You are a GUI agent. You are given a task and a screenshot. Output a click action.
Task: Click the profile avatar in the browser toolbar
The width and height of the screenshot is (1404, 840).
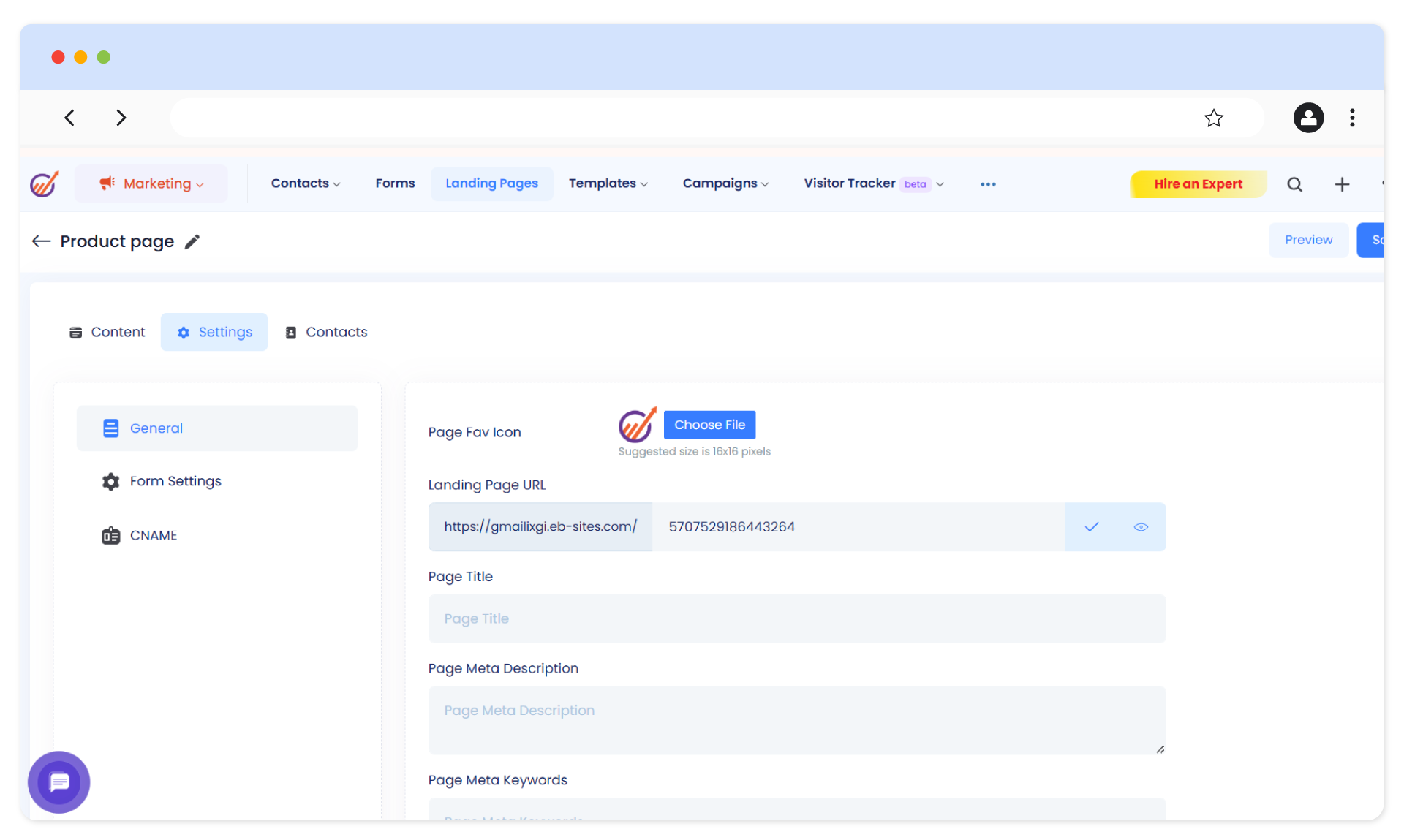1308,118
